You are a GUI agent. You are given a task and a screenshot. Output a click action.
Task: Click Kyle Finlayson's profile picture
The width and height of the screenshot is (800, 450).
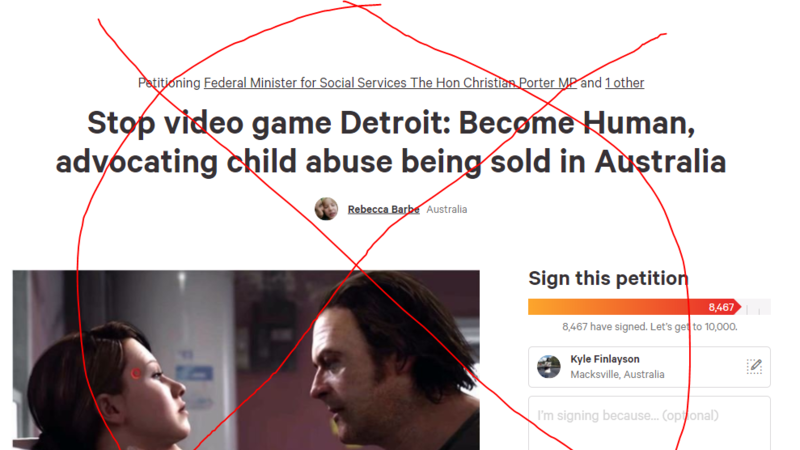coord(549,367)
